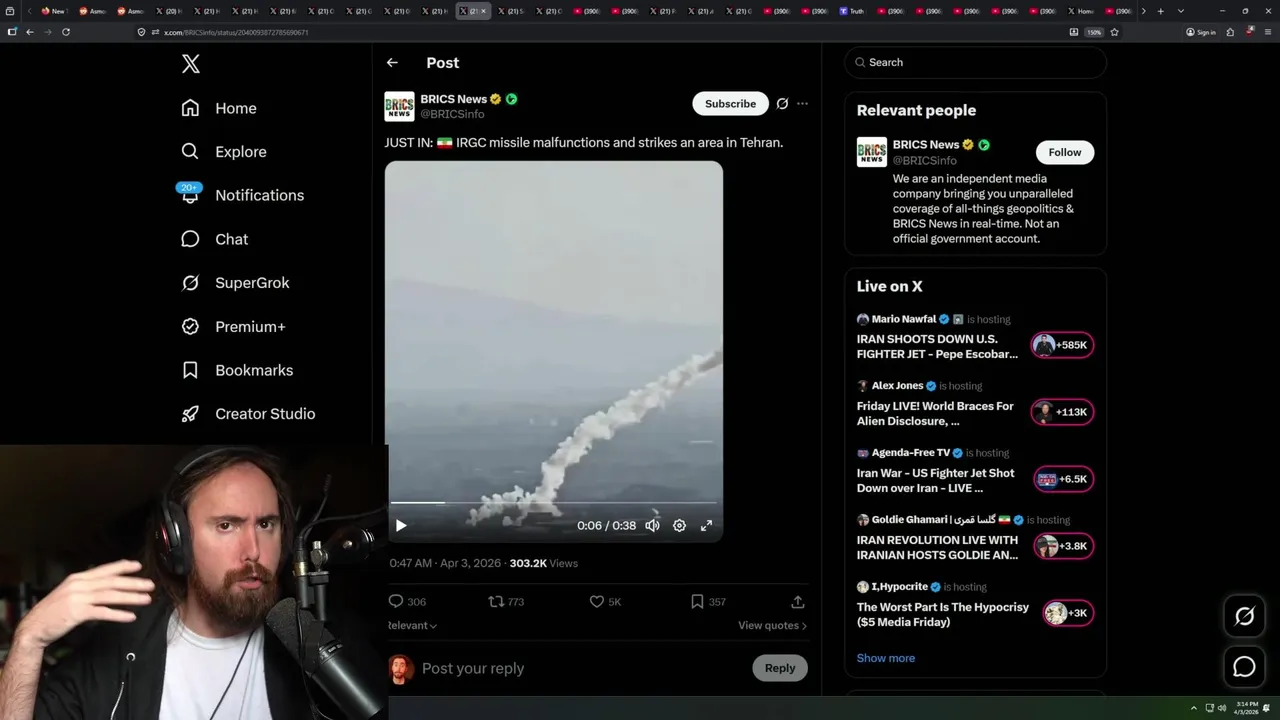Click the X search box
The image size is (1280, 720).
(x=975, y=62)
